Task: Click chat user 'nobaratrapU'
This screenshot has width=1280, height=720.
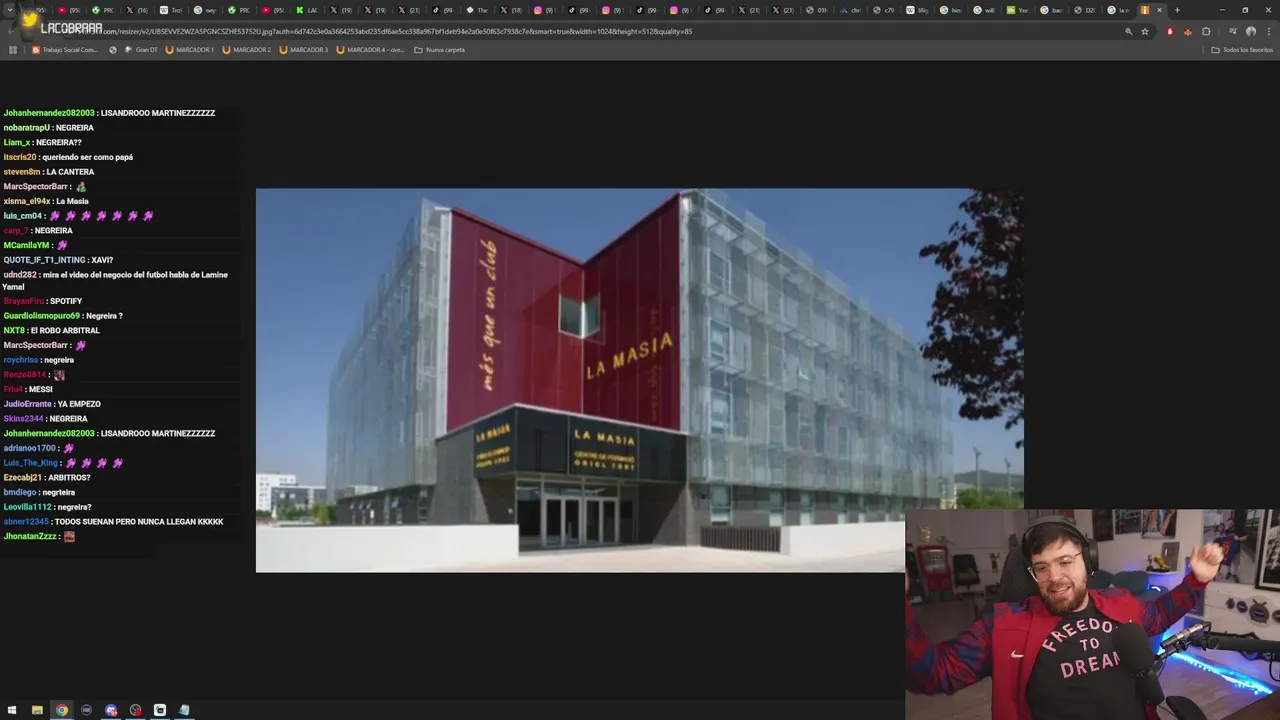Action: 26,128
